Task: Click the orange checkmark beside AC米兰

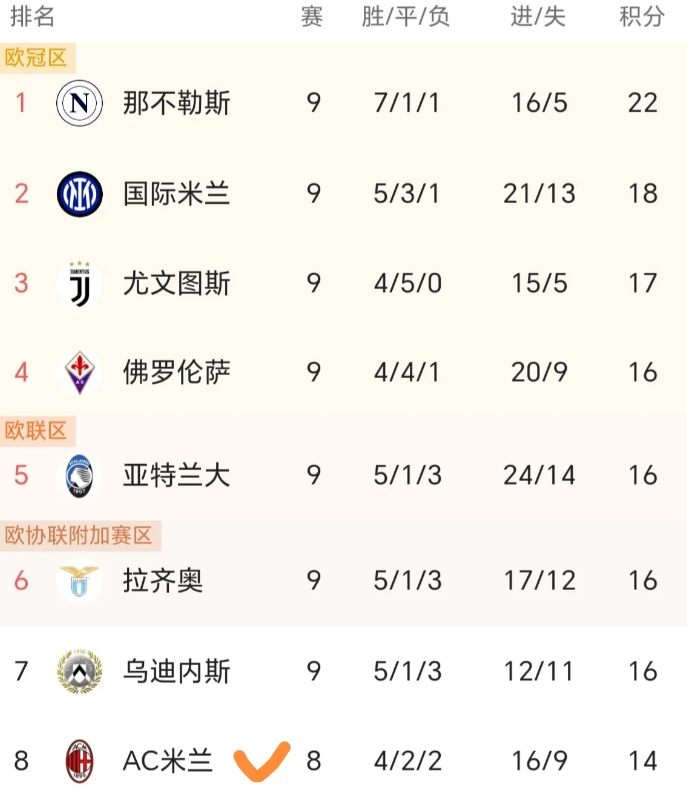Action: point(262,760)
